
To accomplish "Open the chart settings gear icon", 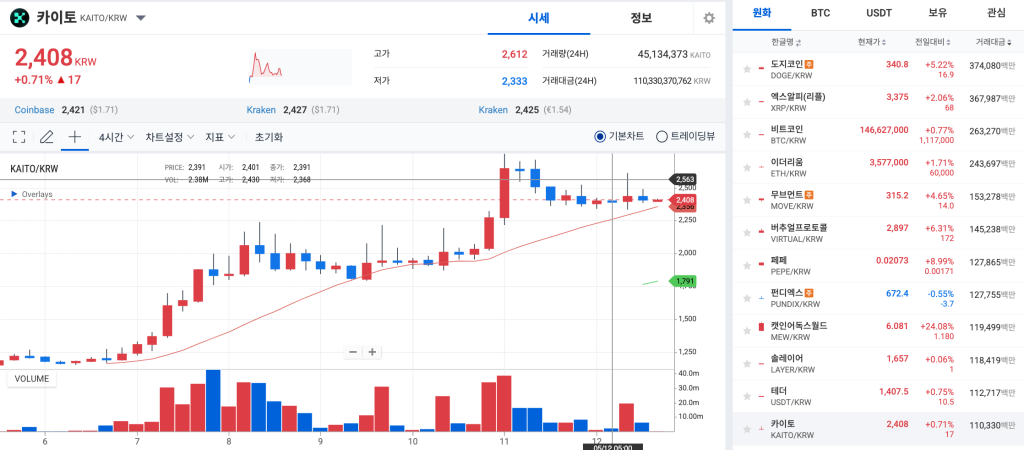I will pyautogui.click(x=709, y=18).
